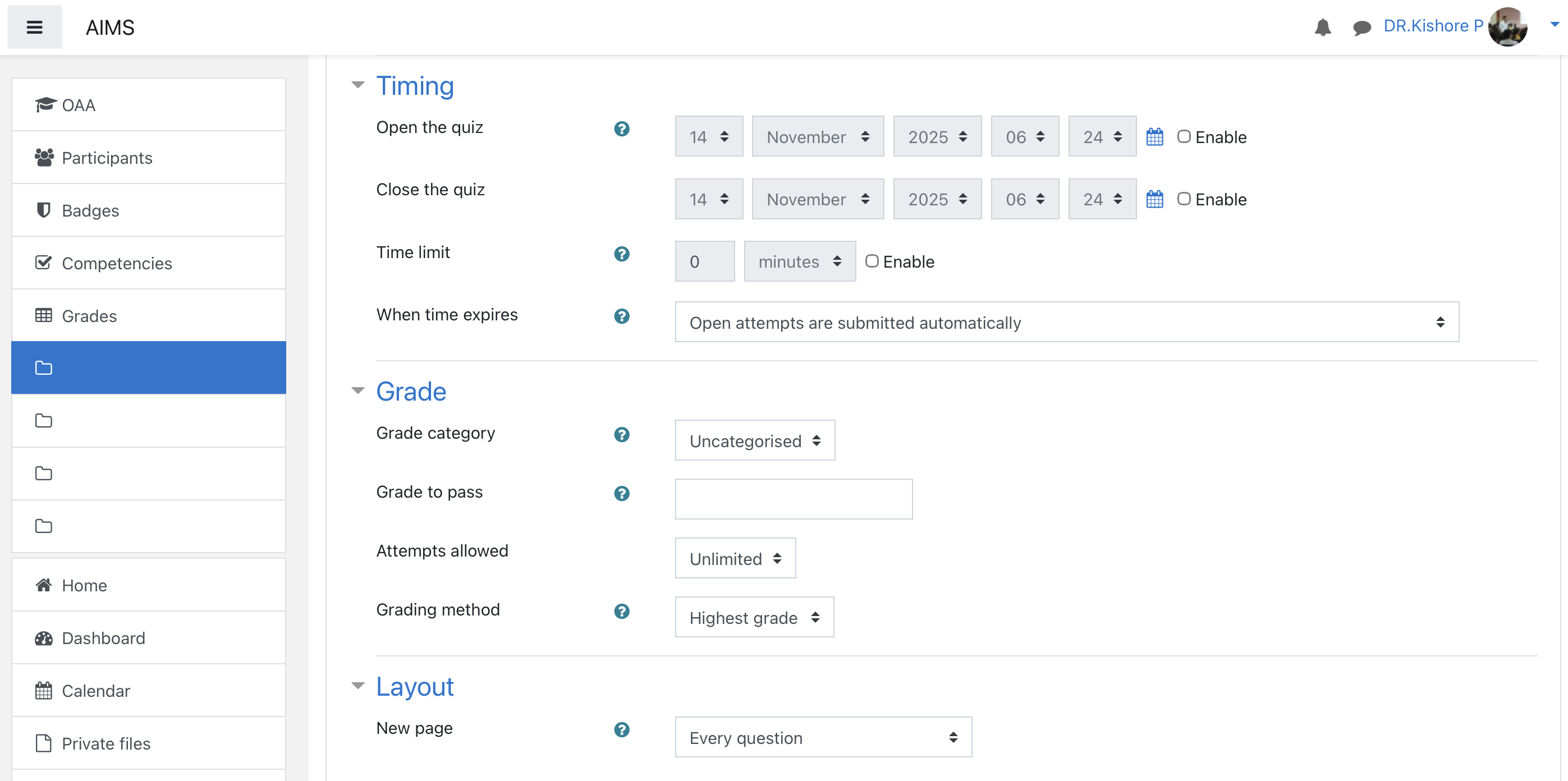This screenshot has height=781, width=1568.
Task: Open calendar picker for Open the quiz
Action: coord(1154,137)
